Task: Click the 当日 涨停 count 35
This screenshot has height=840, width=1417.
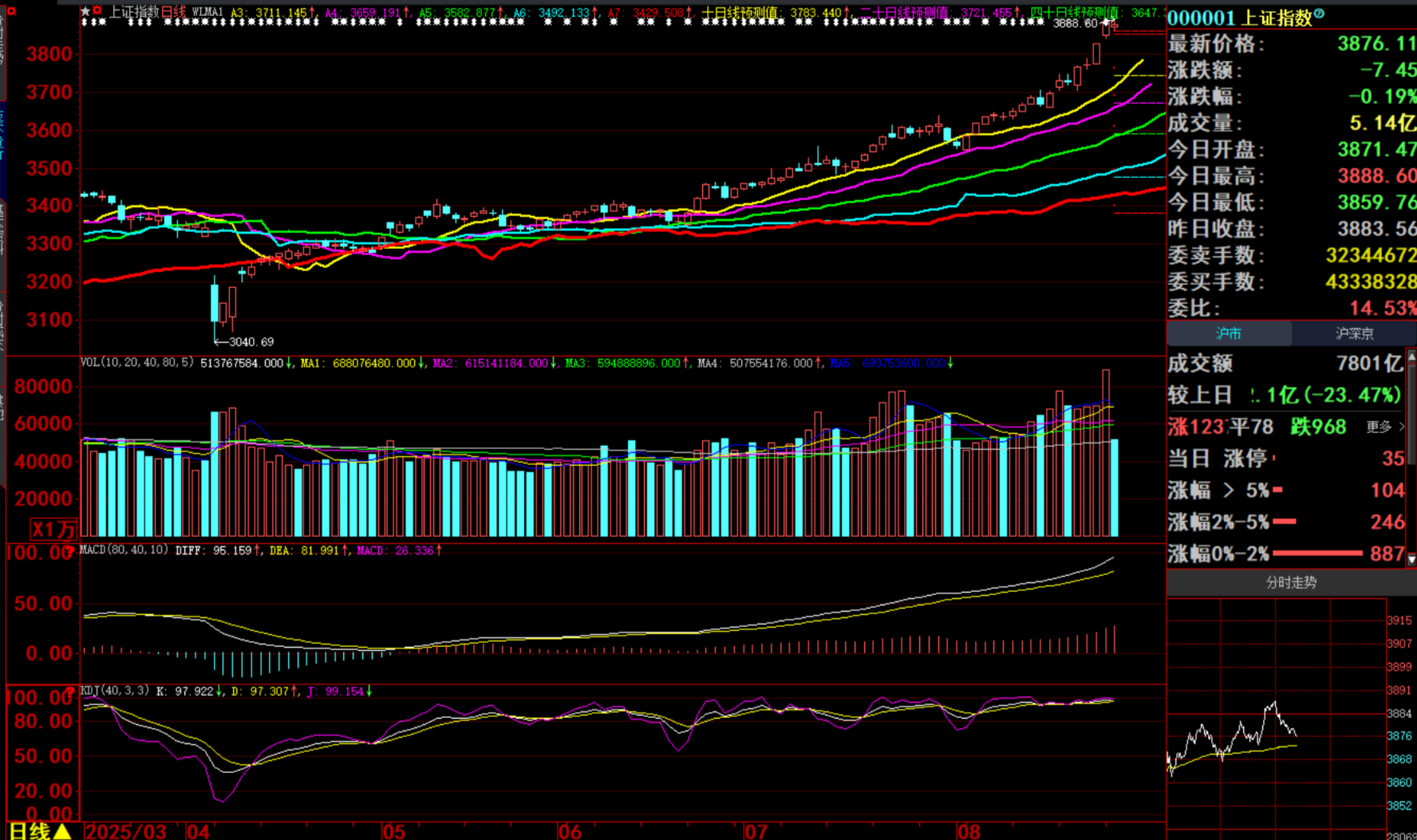Action: pos(1393,459)
